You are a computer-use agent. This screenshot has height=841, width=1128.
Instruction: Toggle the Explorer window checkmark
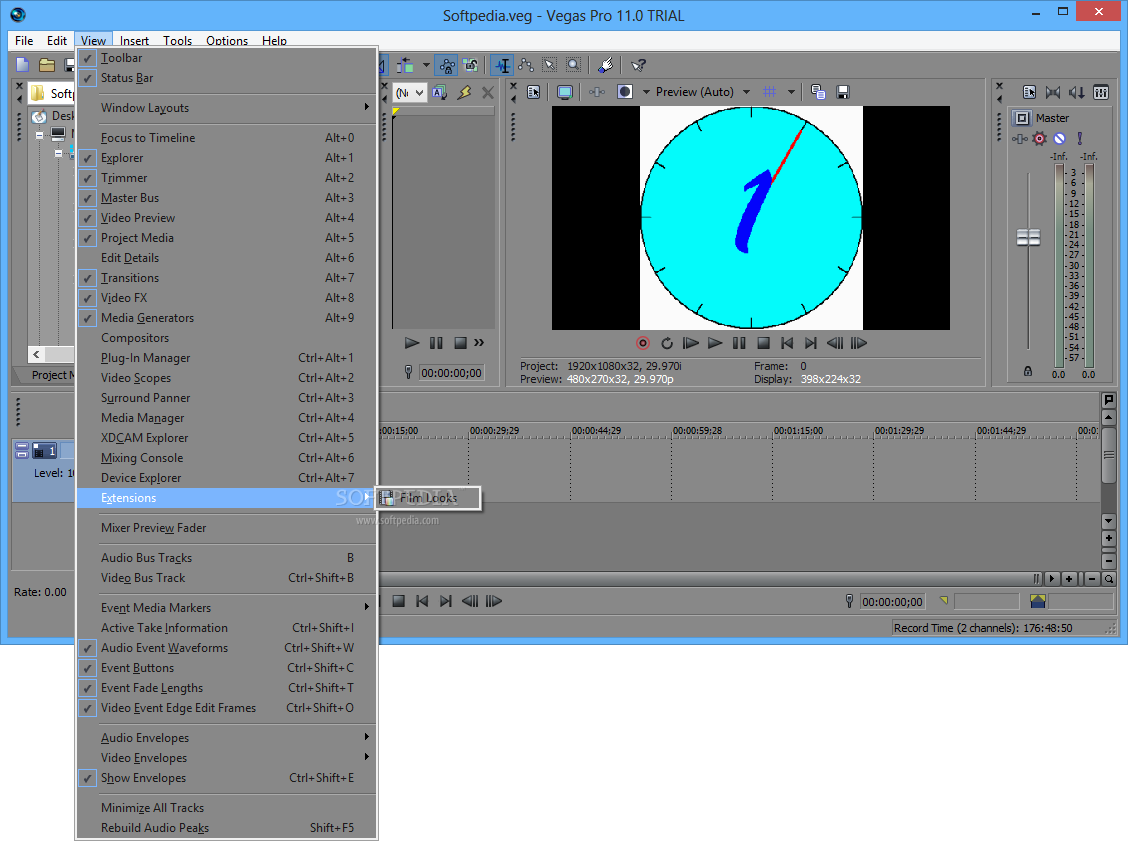[x=88, y=158]
